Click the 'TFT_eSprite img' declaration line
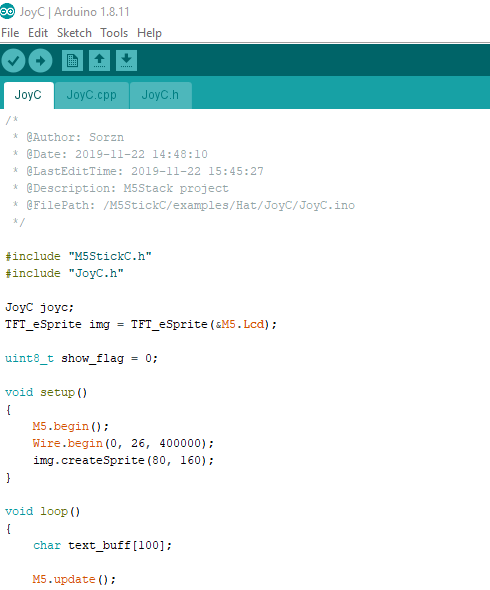The image size is (490, 590). 141,324
